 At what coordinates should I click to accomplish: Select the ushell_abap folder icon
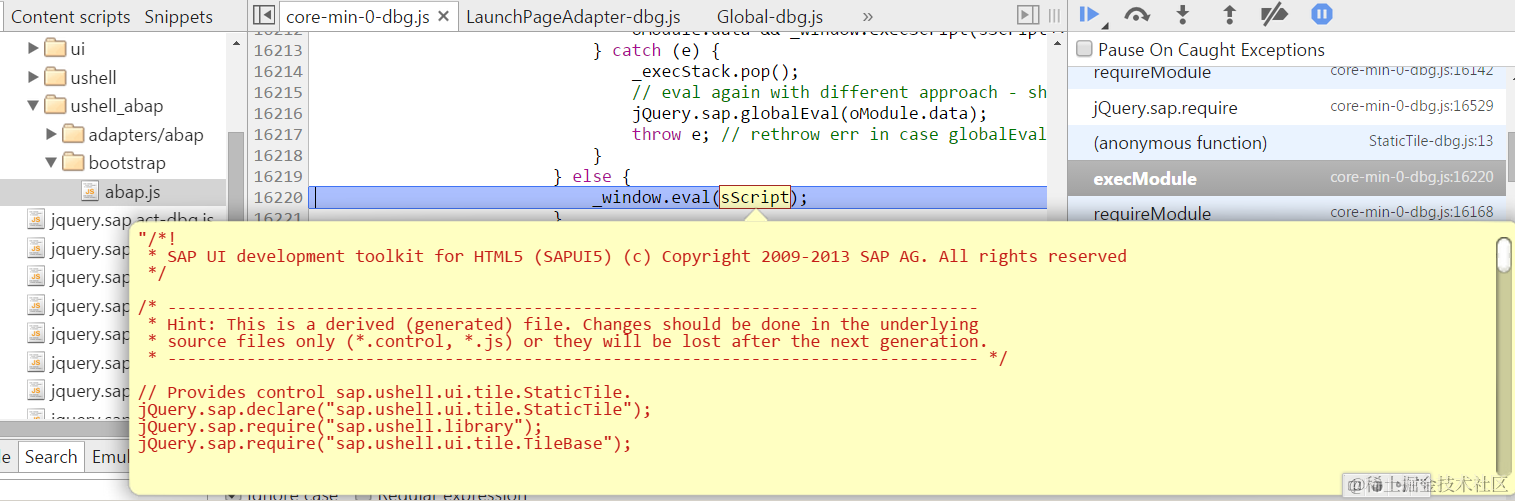(x=55, y=105)
